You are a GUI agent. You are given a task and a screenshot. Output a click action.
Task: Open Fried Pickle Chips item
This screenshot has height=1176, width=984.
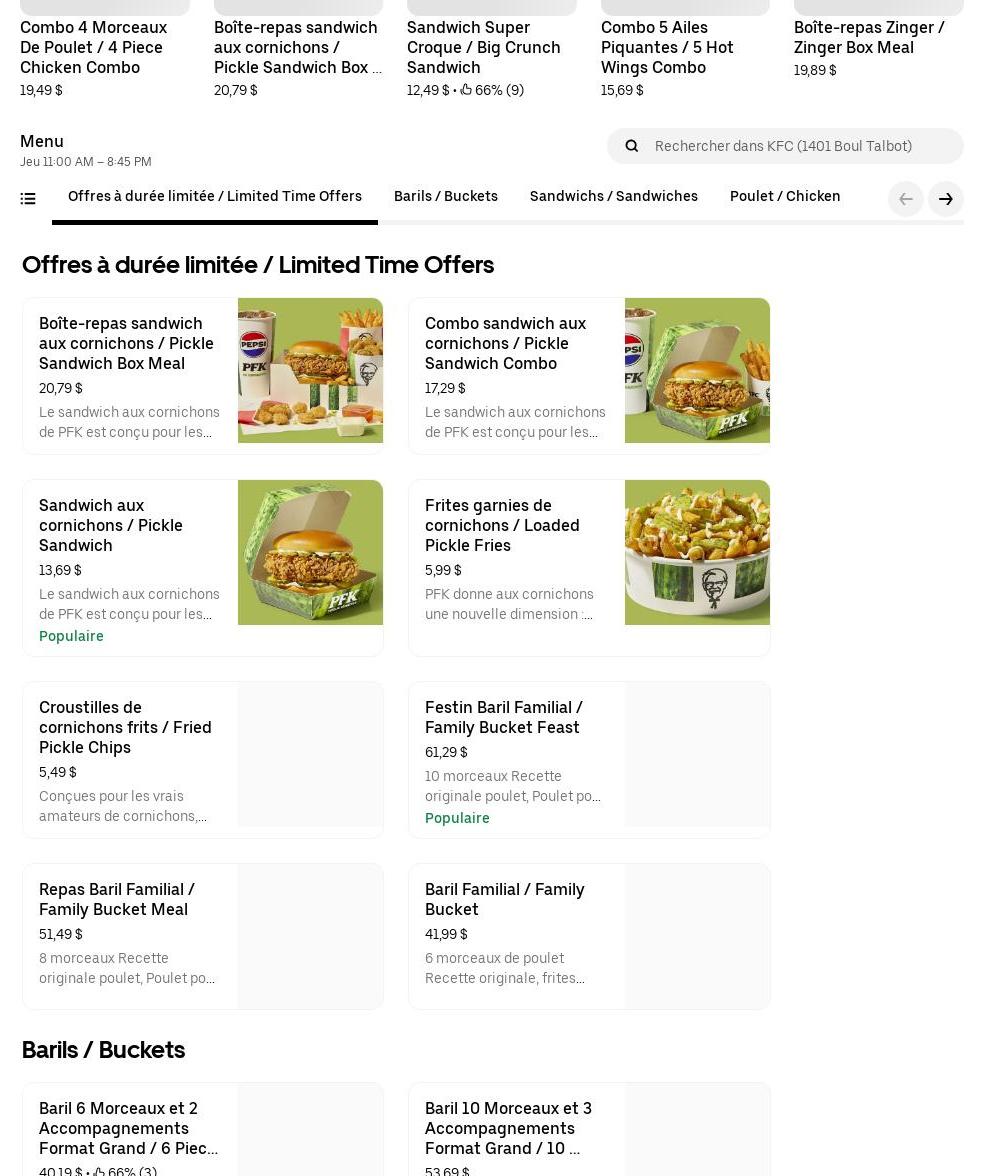tap(202, 760)
